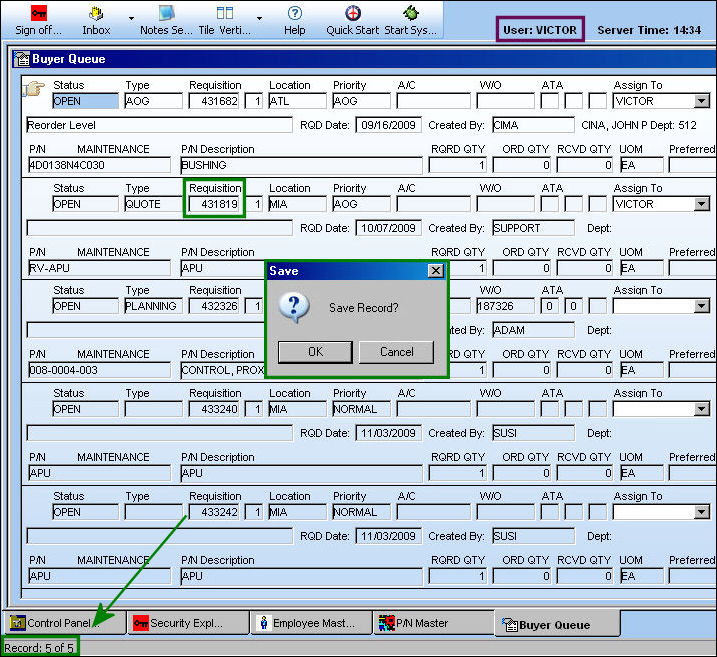Close the Save dialog with X
Viewport: 717px width, 657px height.
(436, 271)
